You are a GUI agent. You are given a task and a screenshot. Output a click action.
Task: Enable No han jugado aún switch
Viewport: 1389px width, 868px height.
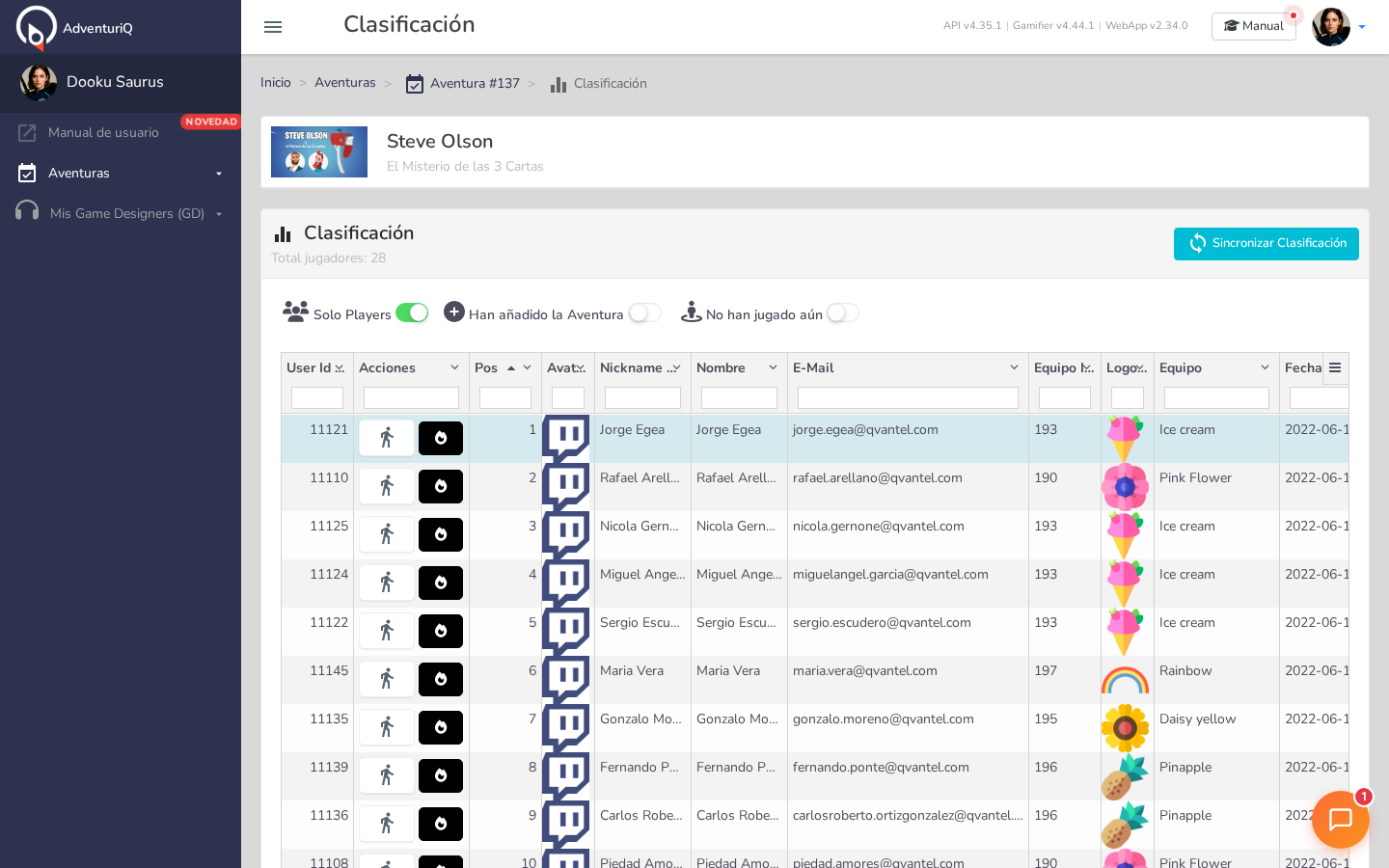coord(843,313)
